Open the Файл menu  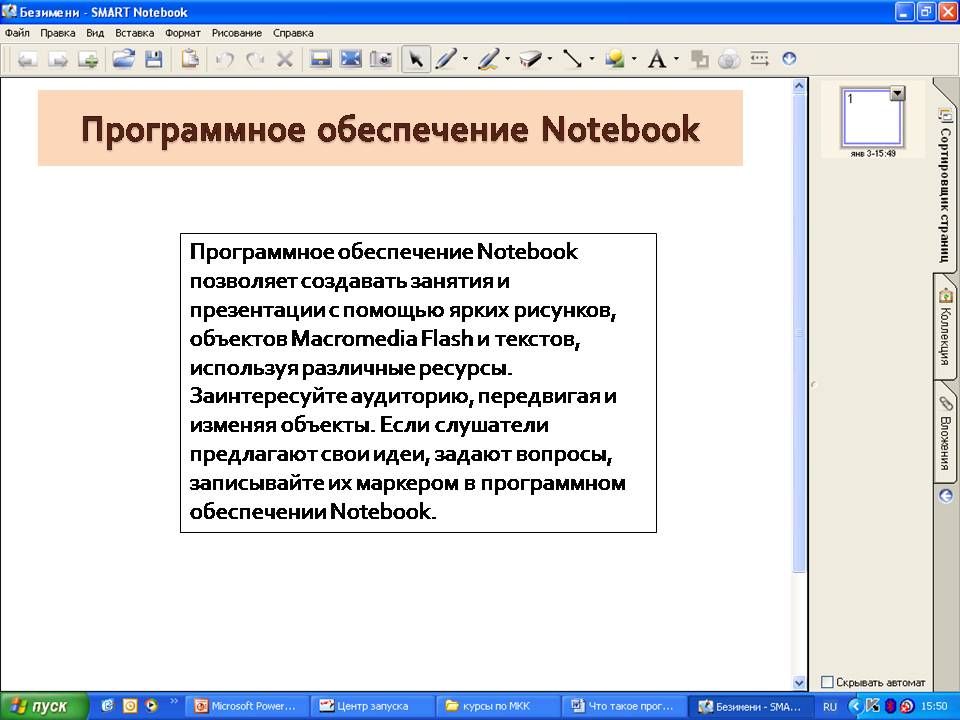17,33
